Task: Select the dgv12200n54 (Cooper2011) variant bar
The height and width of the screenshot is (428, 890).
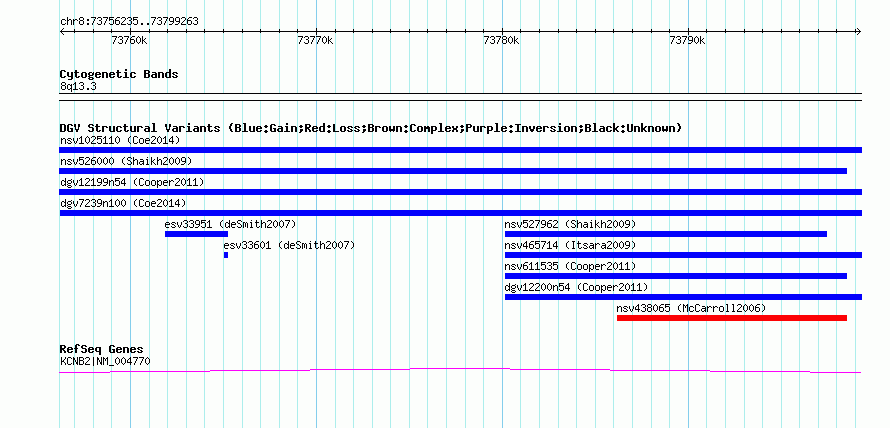Action: point(683,297)
